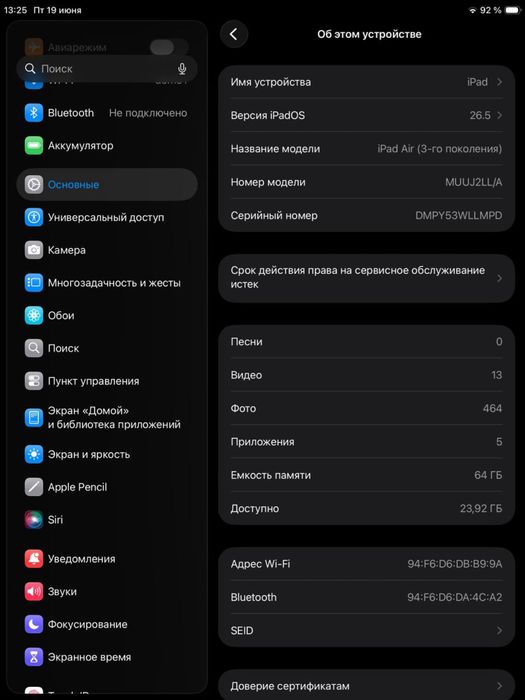Expand Версия iPadOS chevron
The height and width of the screenshot is (700, 525).
click(499, 116)
